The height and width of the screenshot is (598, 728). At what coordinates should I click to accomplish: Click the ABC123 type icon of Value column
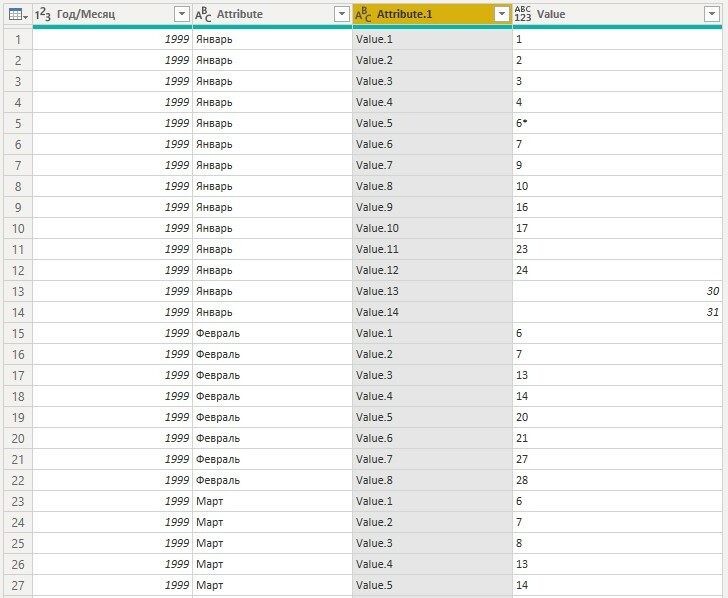click(523, 14)
